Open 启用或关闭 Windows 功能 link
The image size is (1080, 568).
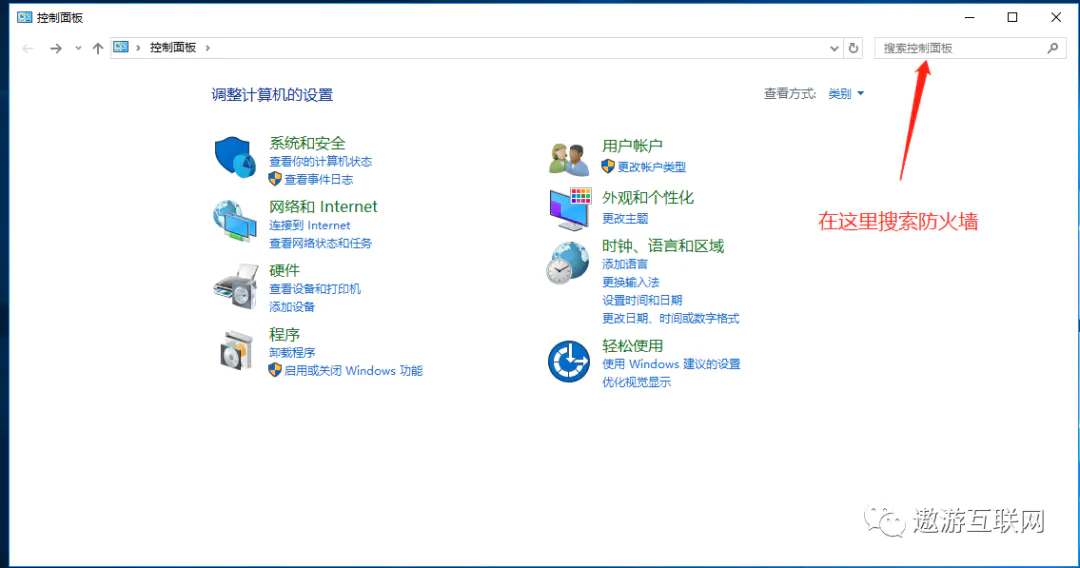pos(353,370)
